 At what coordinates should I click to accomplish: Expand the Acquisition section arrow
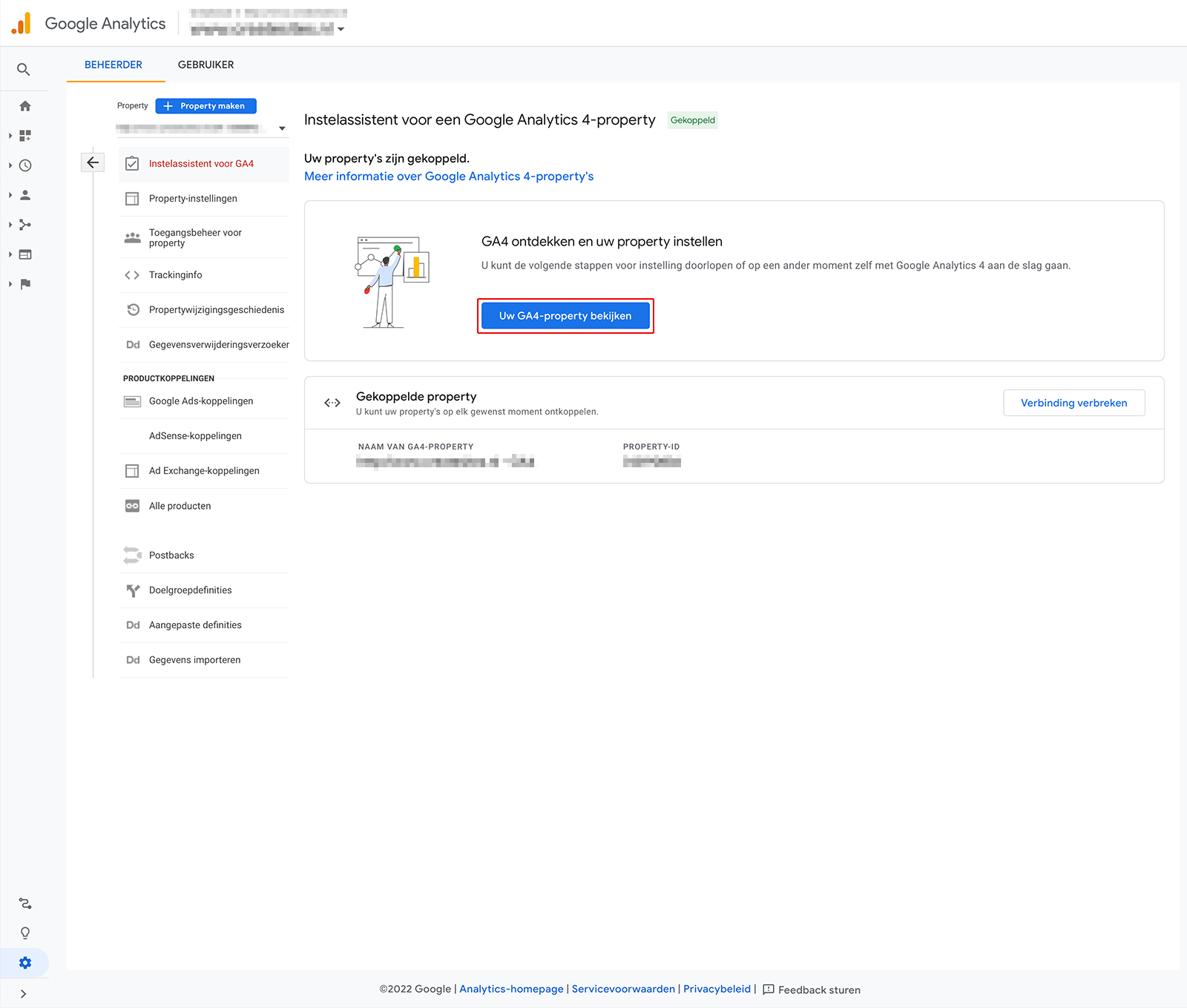click(x=10, y=225)
